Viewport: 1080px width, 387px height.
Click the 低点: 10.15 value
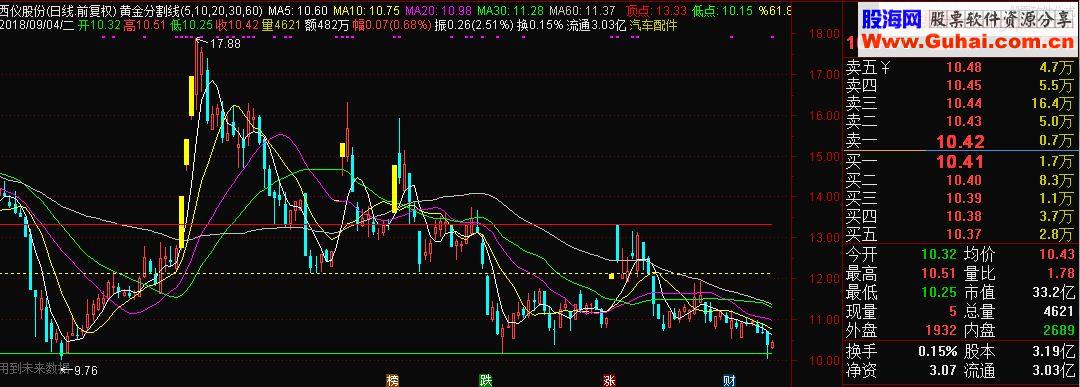coord(722,11)
